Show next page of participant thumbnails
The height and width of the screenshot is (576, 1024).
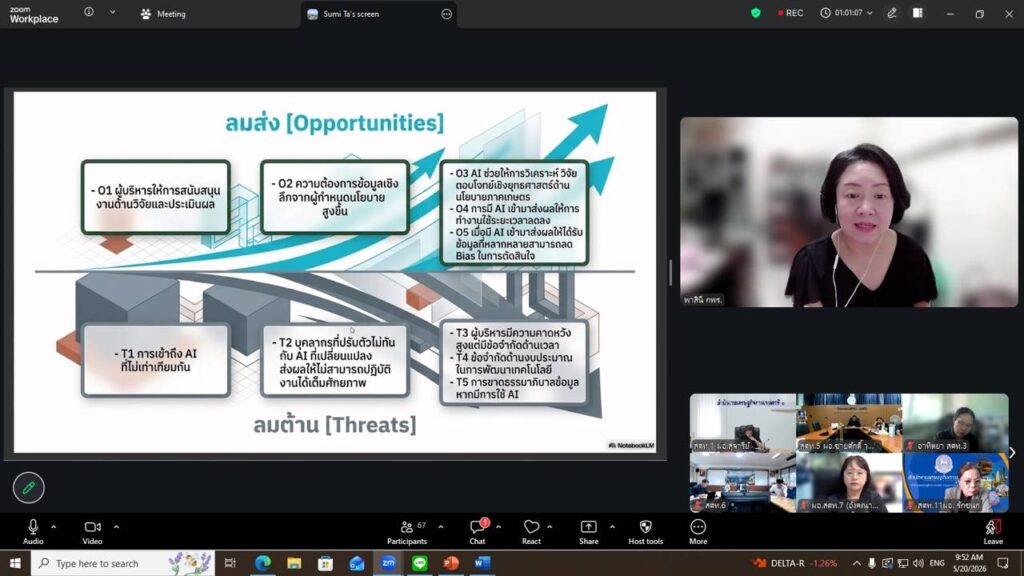pos(1012,452)
